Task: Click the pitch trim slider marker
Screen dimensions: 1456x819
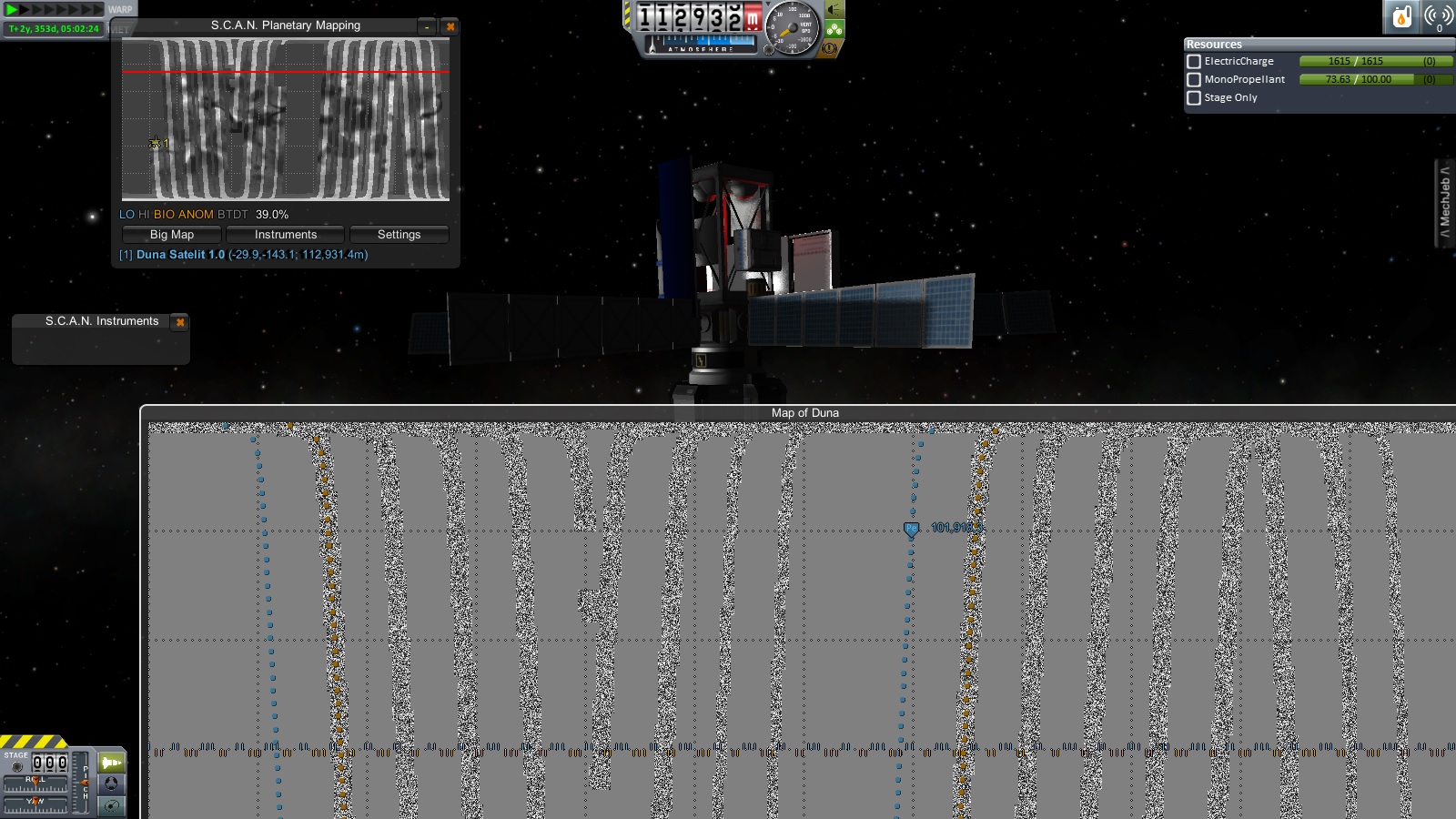Action: 85,783
